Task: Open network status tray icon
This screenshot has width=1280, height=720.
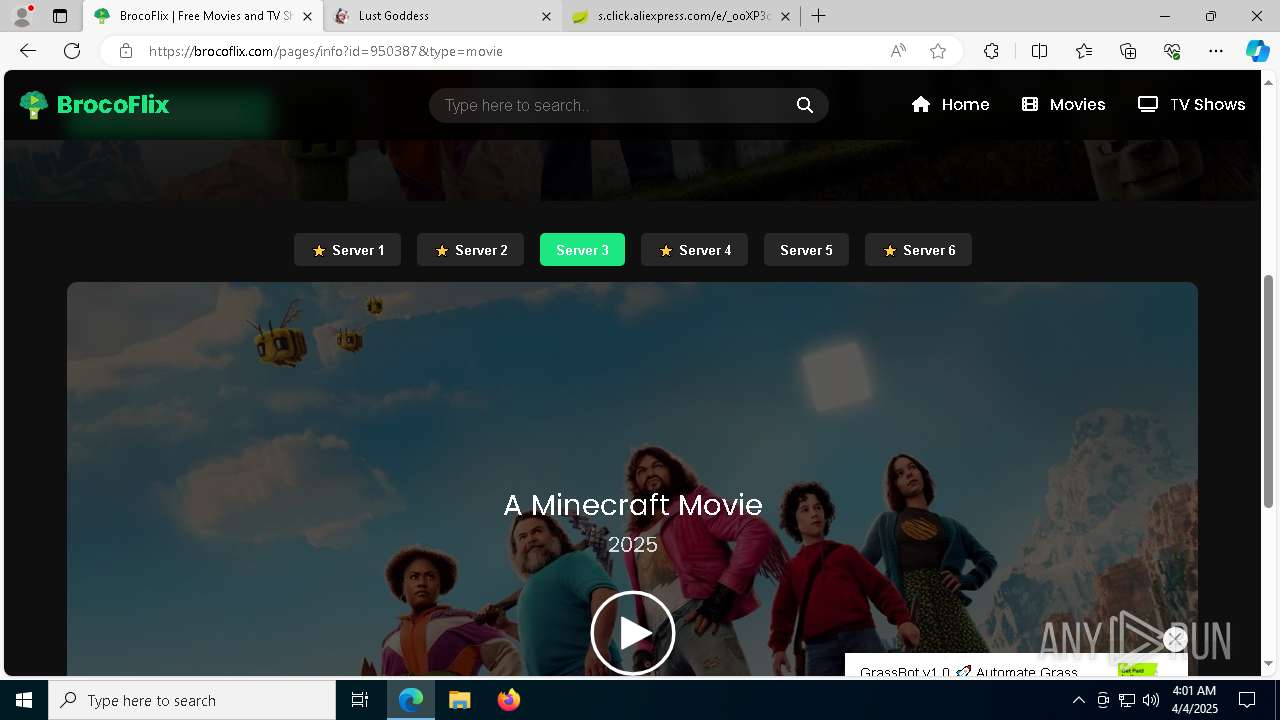Action: (1127, 700)
